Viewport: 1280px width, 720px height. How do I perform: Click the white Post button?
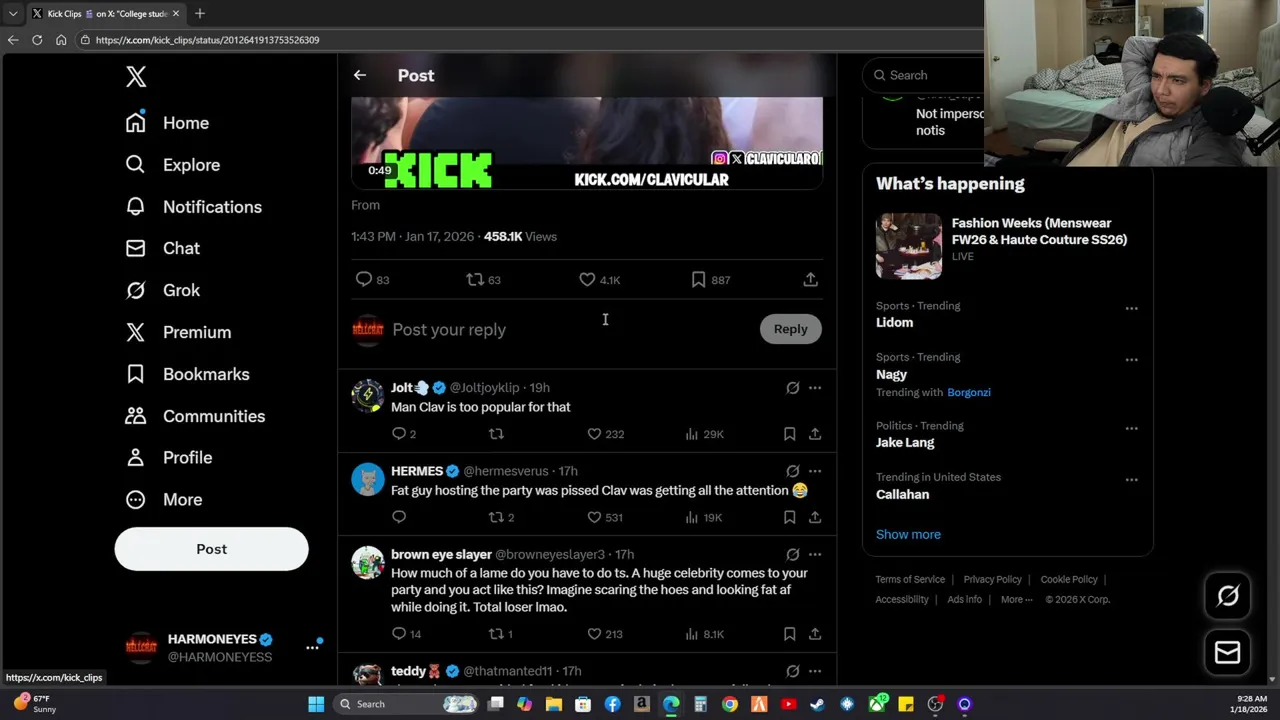[211, 549]
